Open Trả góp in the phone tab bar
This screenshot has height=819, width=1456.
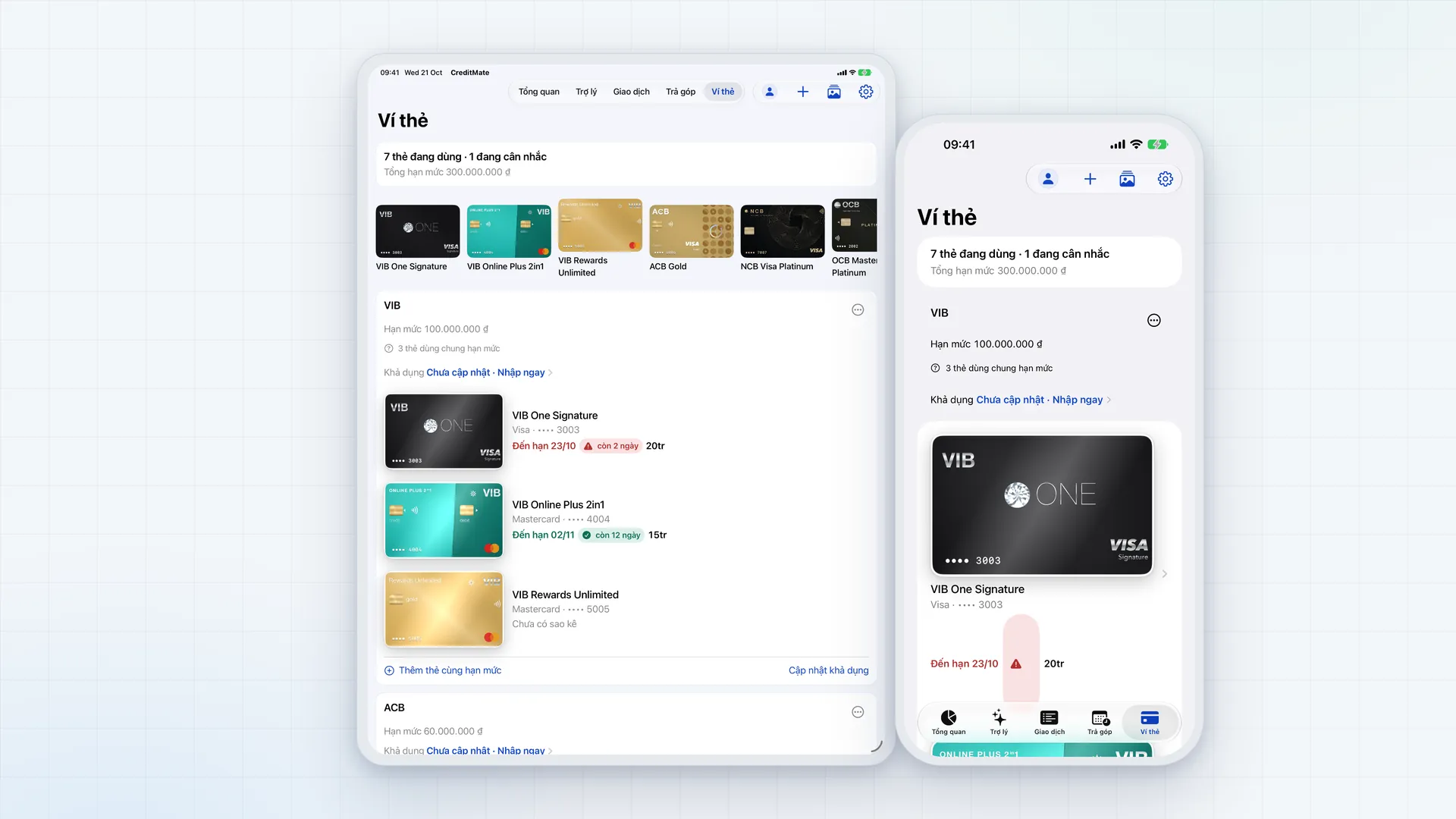coord(1100,723)
